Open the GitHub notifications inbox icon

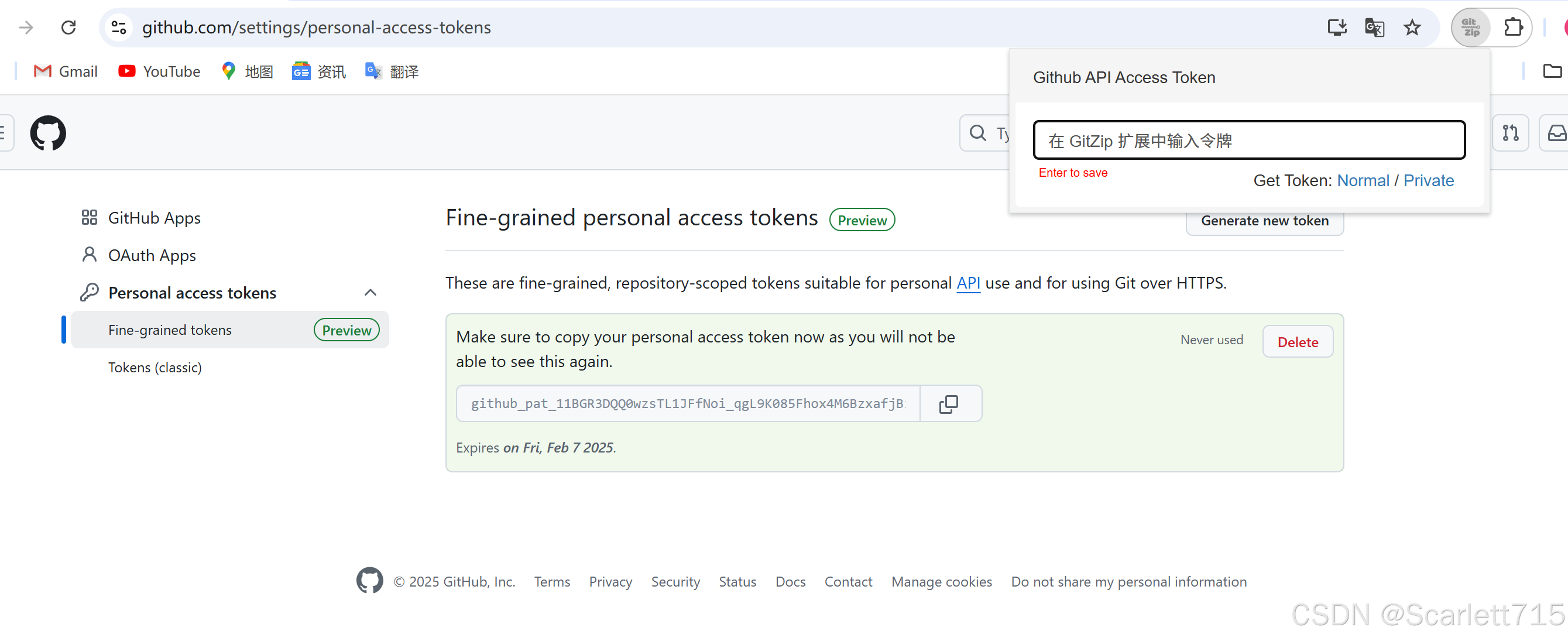[1556, 133]
